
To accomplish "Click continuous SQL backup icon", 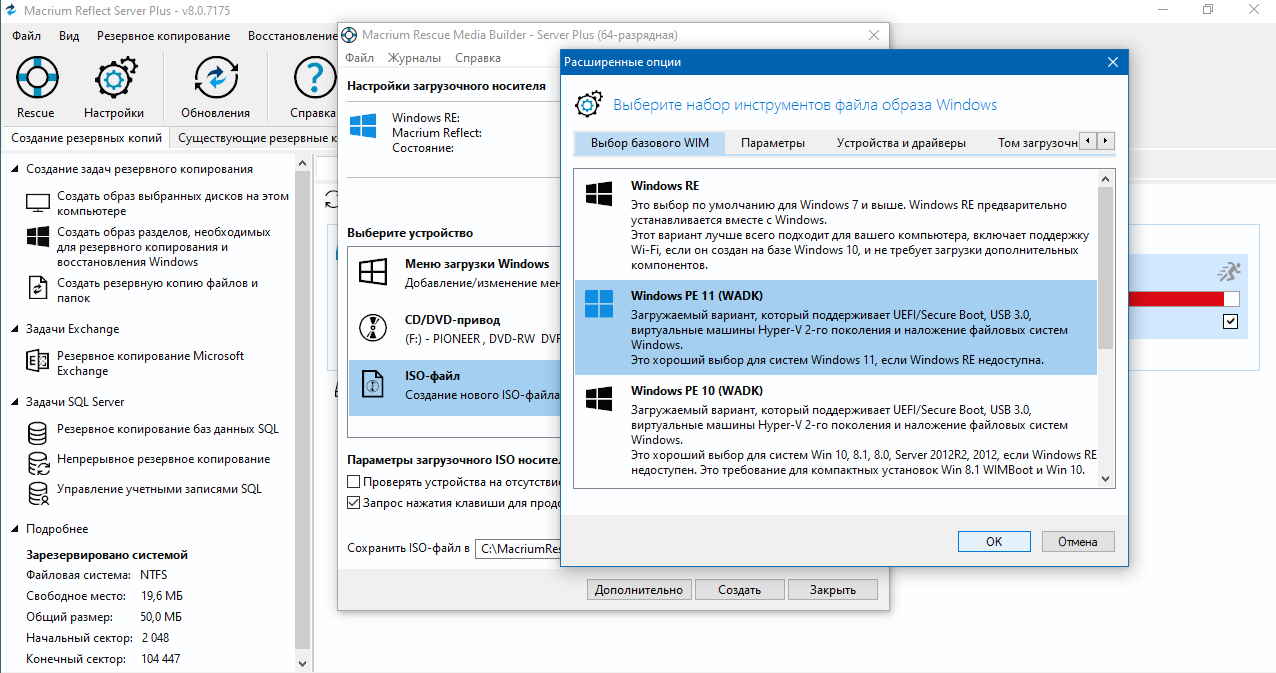I will pos(38,463).
